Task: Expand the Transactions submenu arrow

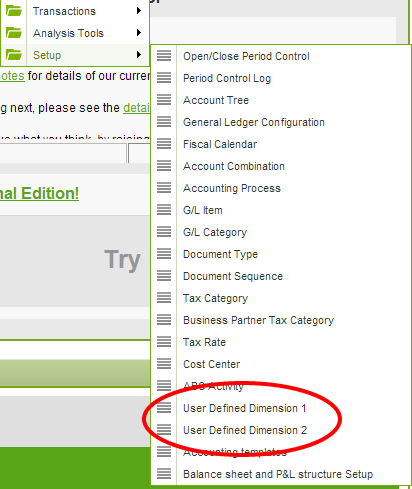Action: 139,11
